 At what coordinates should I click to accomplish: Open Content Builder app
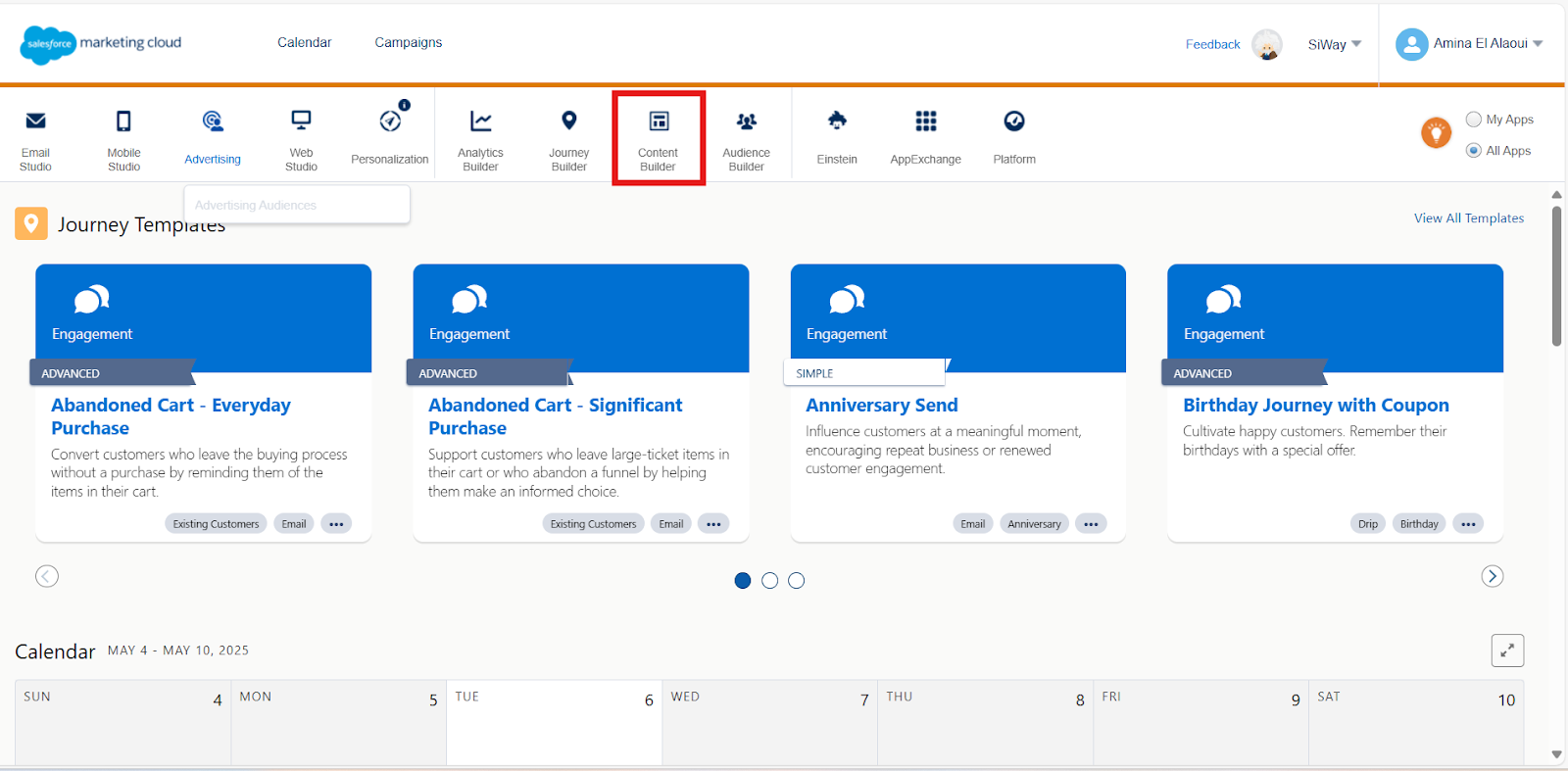click(x=658, y=140)
